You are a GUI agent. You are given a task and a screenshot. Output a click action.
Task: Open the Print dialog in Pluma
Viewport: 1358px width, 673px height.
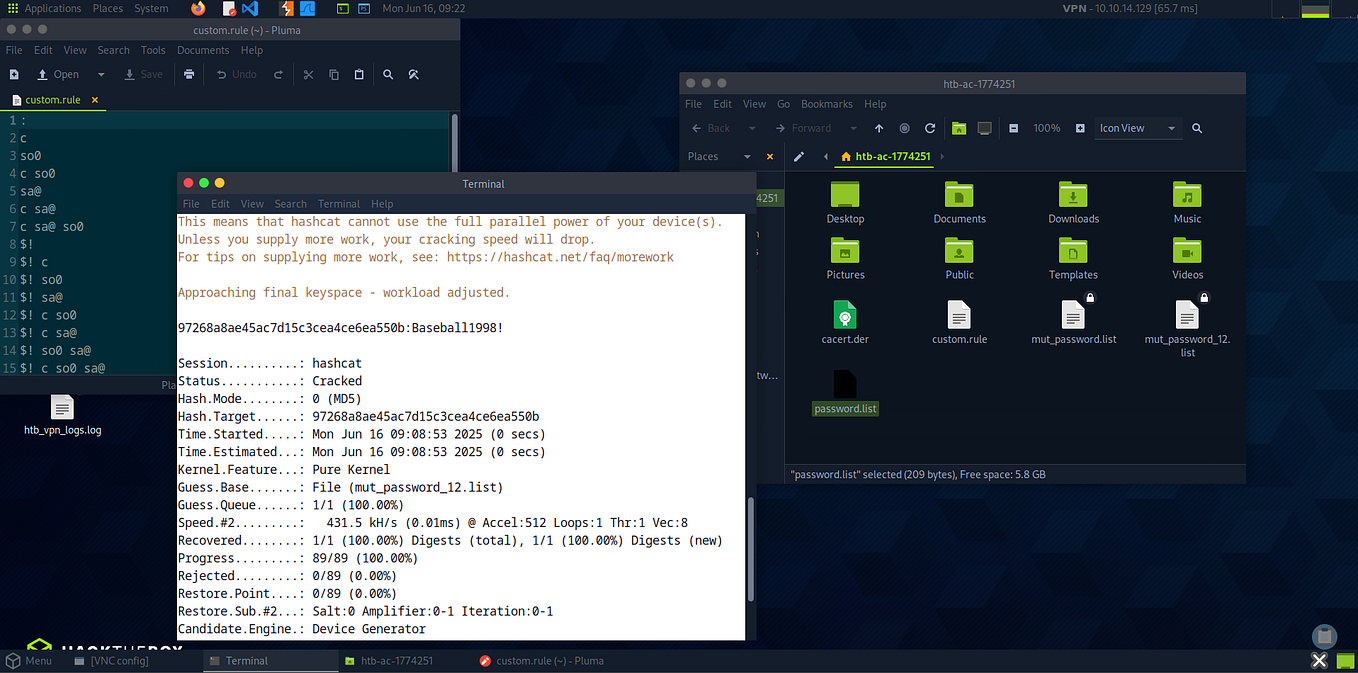[189, 74]
